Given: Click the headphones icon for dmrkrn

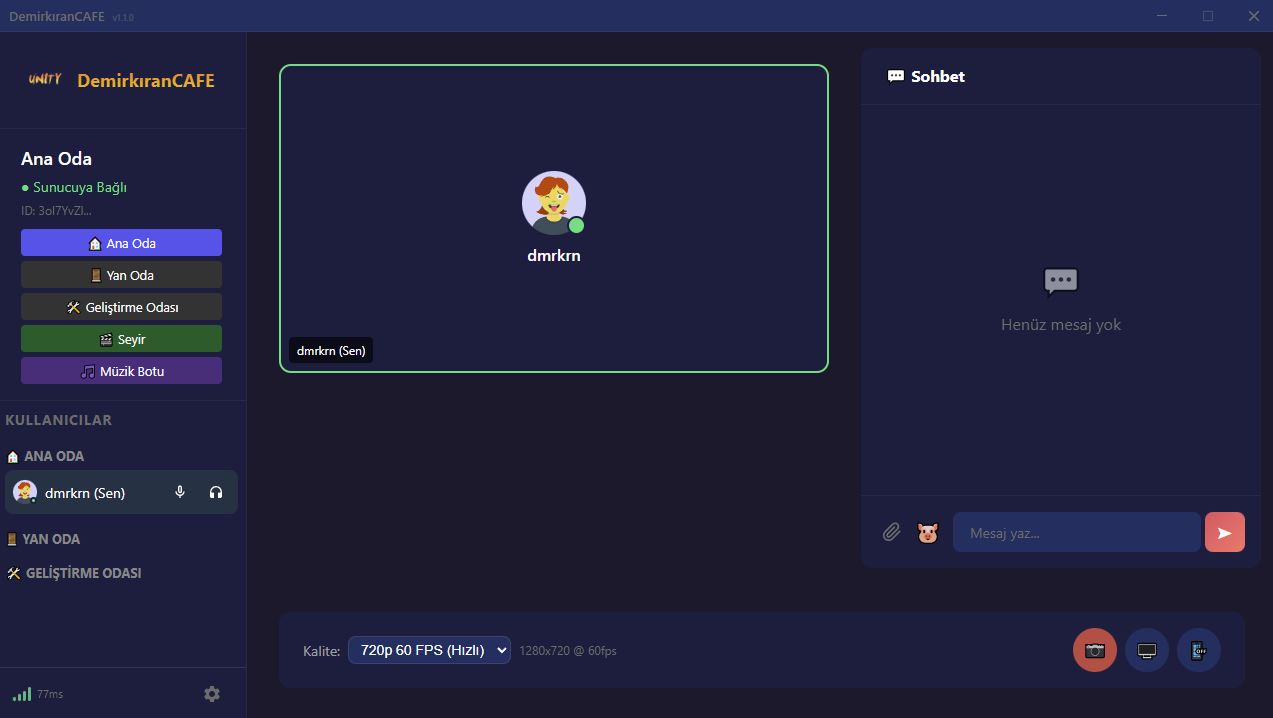Looking at the screenshot, I should coord(216,492).
